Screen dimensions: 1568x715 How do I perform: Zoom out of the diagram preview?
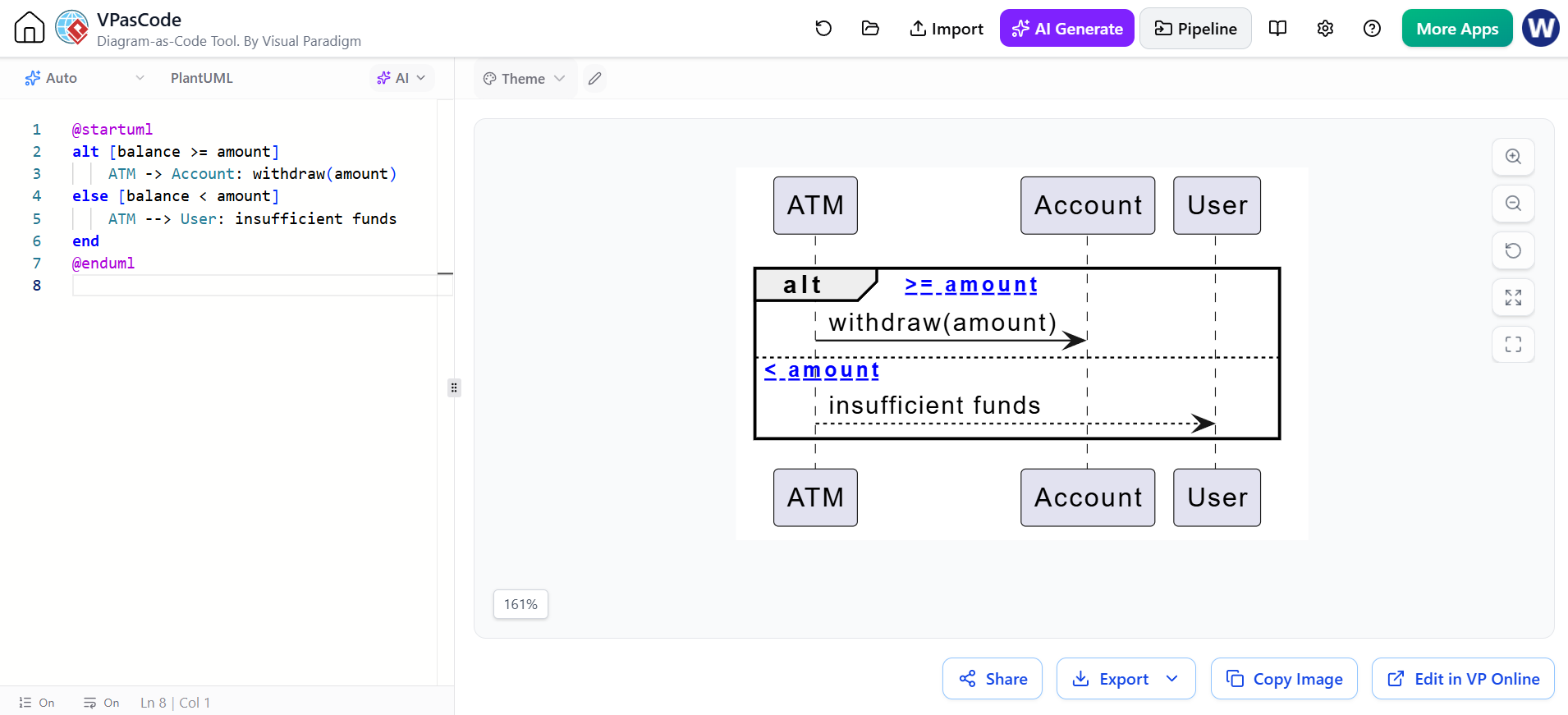[x=1513, y=204]
